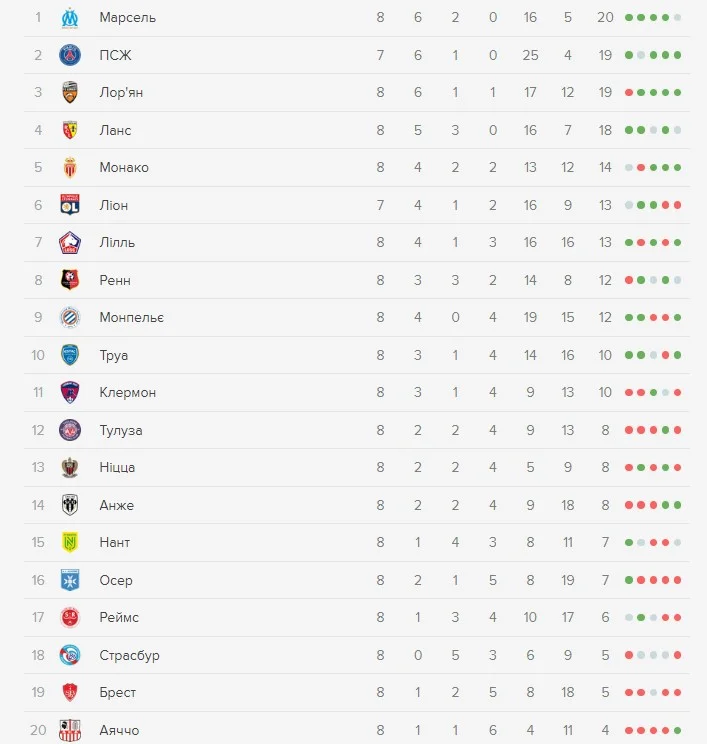Click Lorient's red first form dot
Viewport: 707px width, 744px height.
629,92
